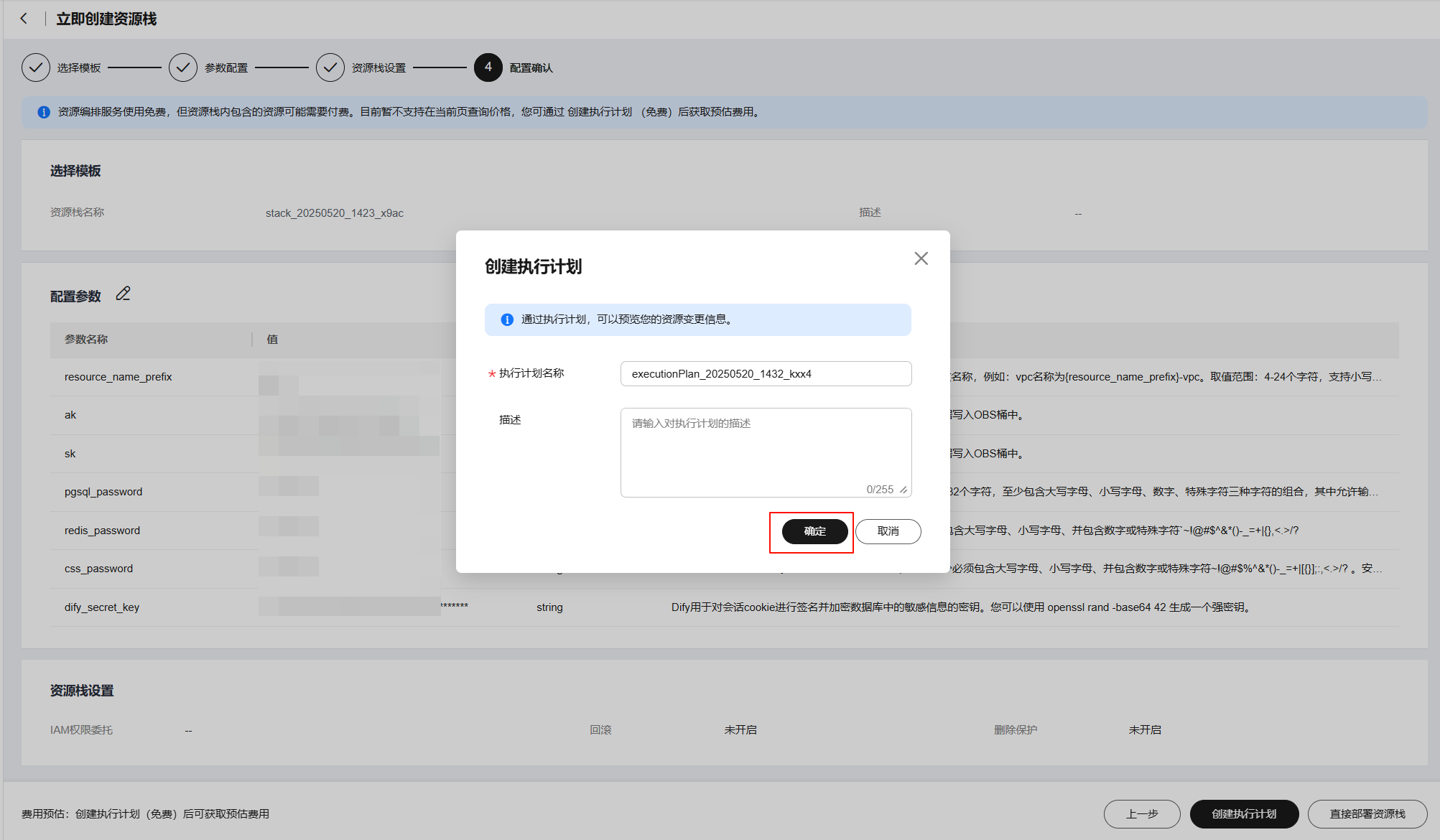
Task: Click the 参数名称 column header
Action: point(86,340)
